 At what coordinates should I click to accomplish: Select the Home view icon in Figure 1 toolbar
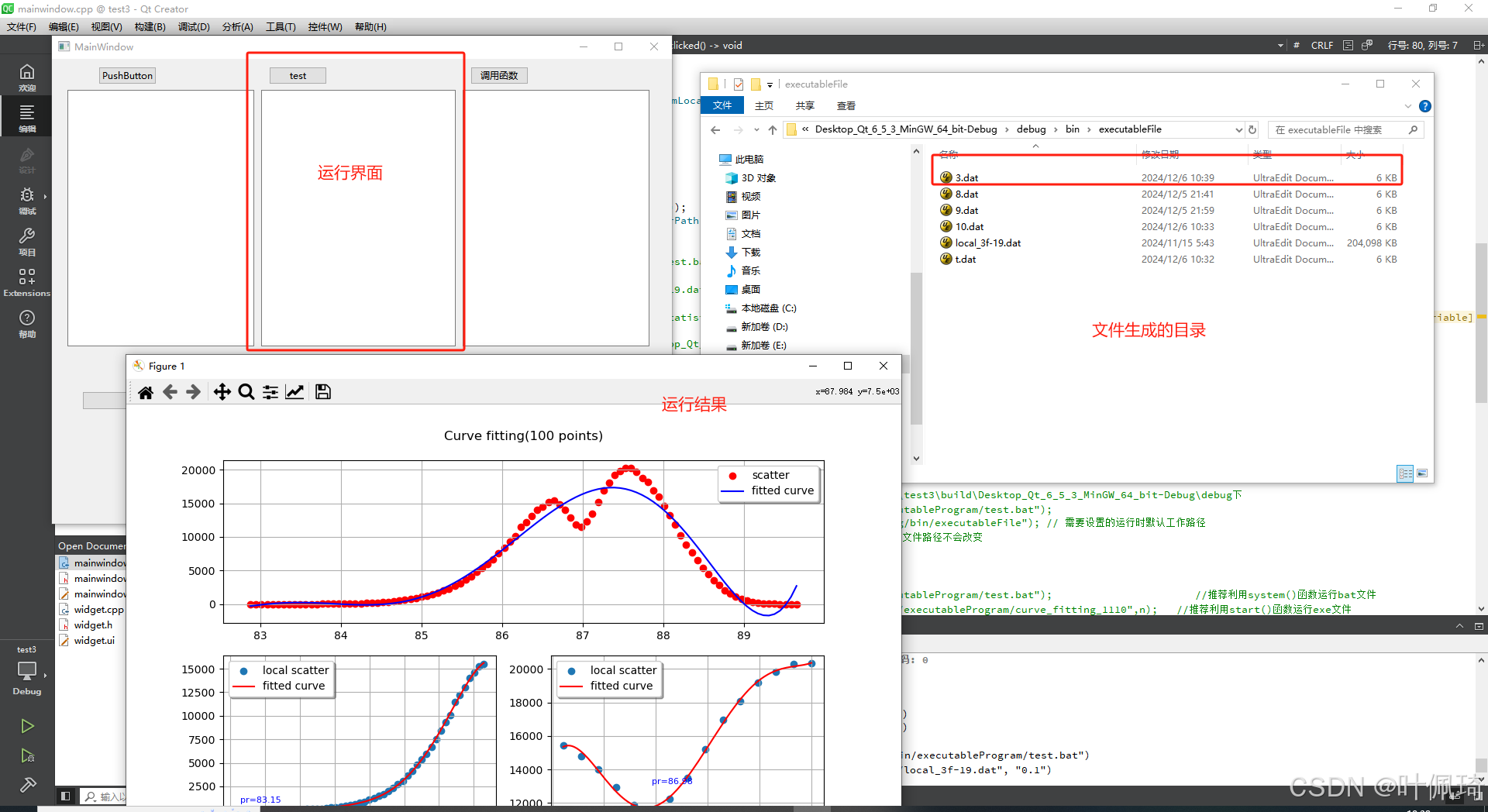pos(146,391)
